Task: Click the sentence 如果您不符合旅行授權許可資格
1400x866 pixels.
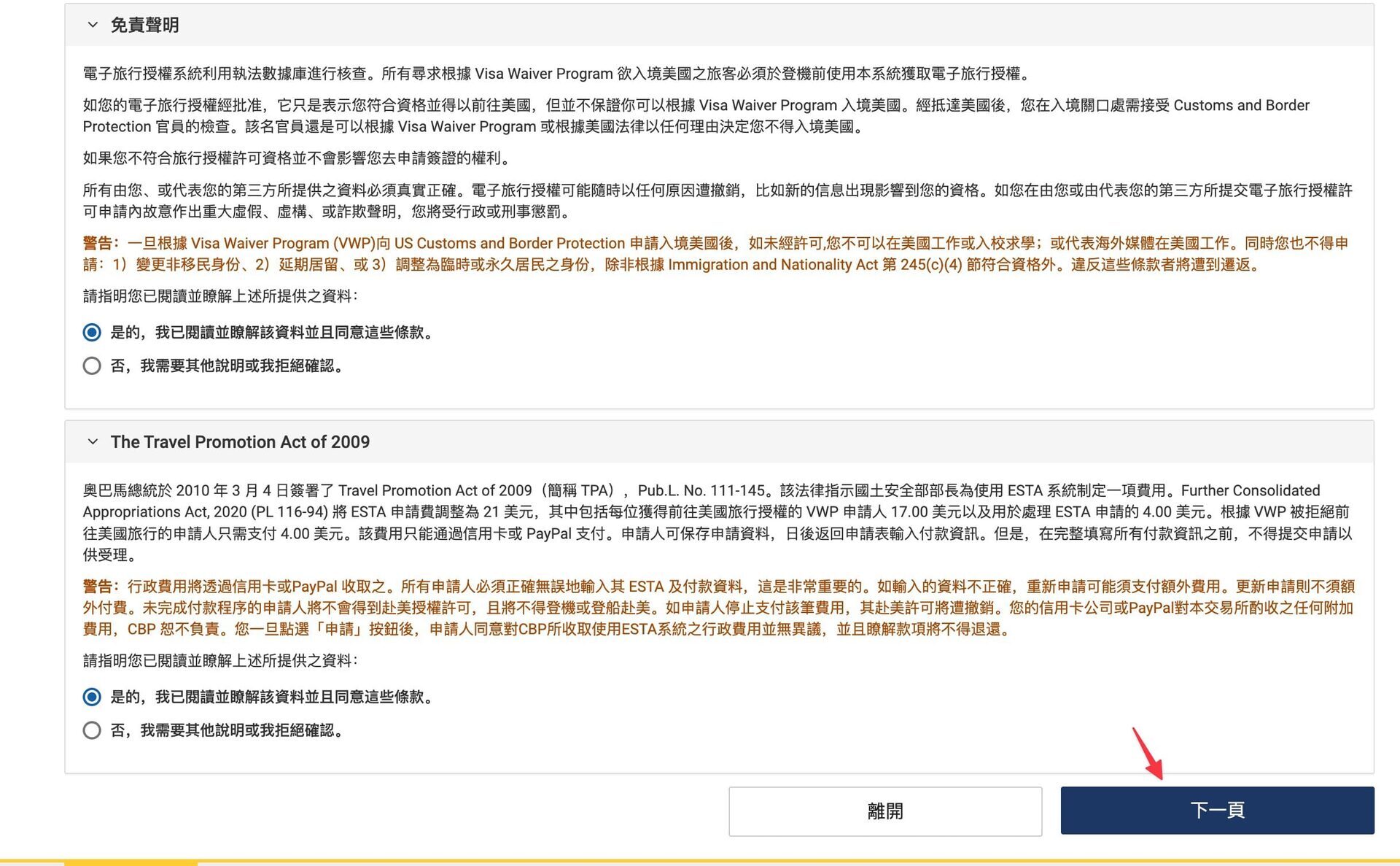Action: point(298,158)
